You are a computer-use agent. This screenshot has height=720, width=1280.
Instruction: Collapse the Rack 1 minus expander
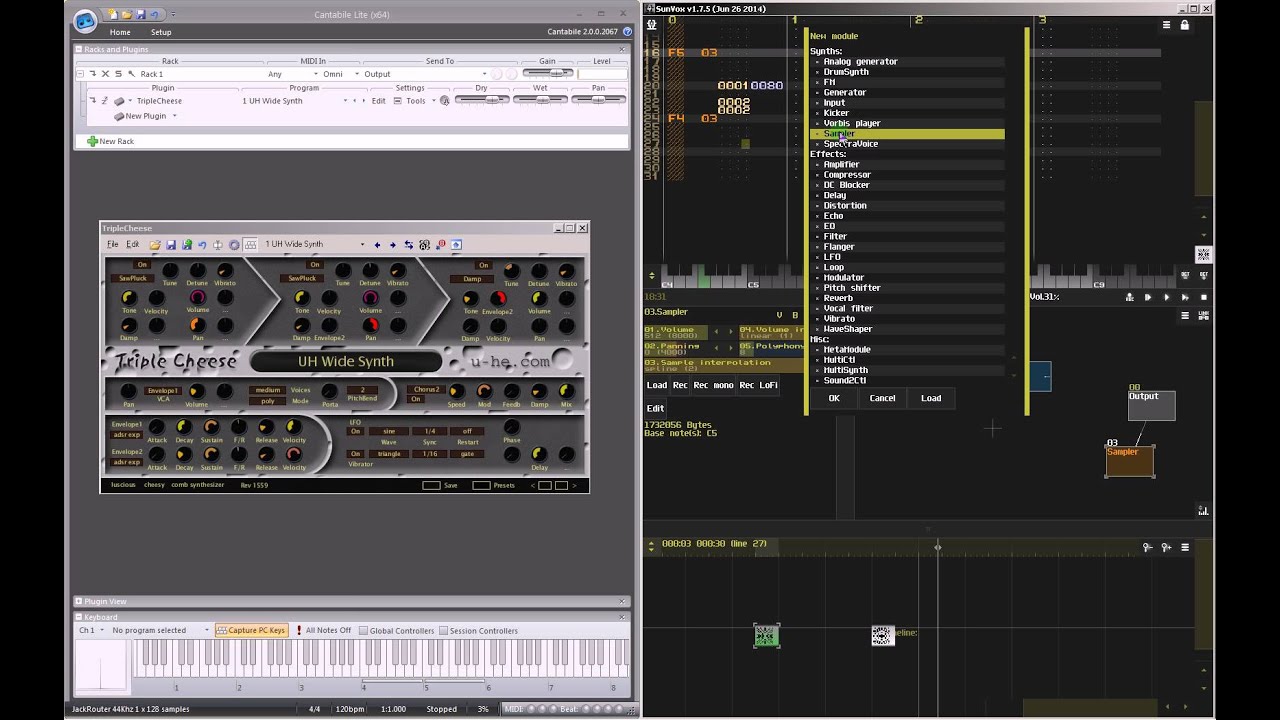point(80,74)
